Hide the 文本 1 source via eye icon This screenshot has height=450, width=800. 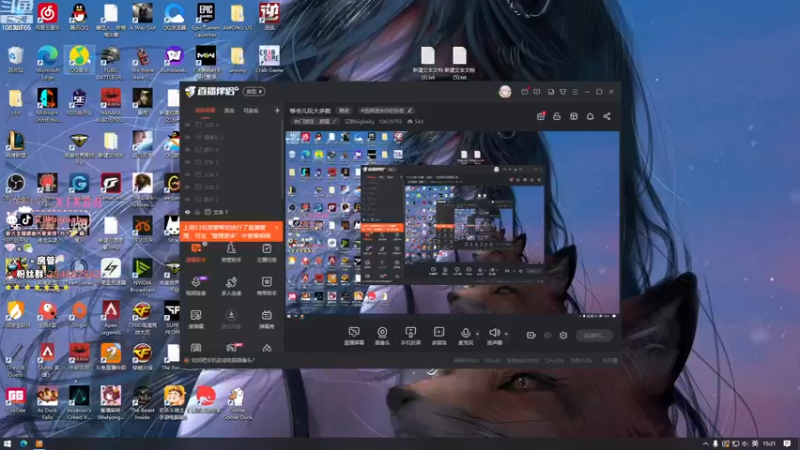click(188, 212)
